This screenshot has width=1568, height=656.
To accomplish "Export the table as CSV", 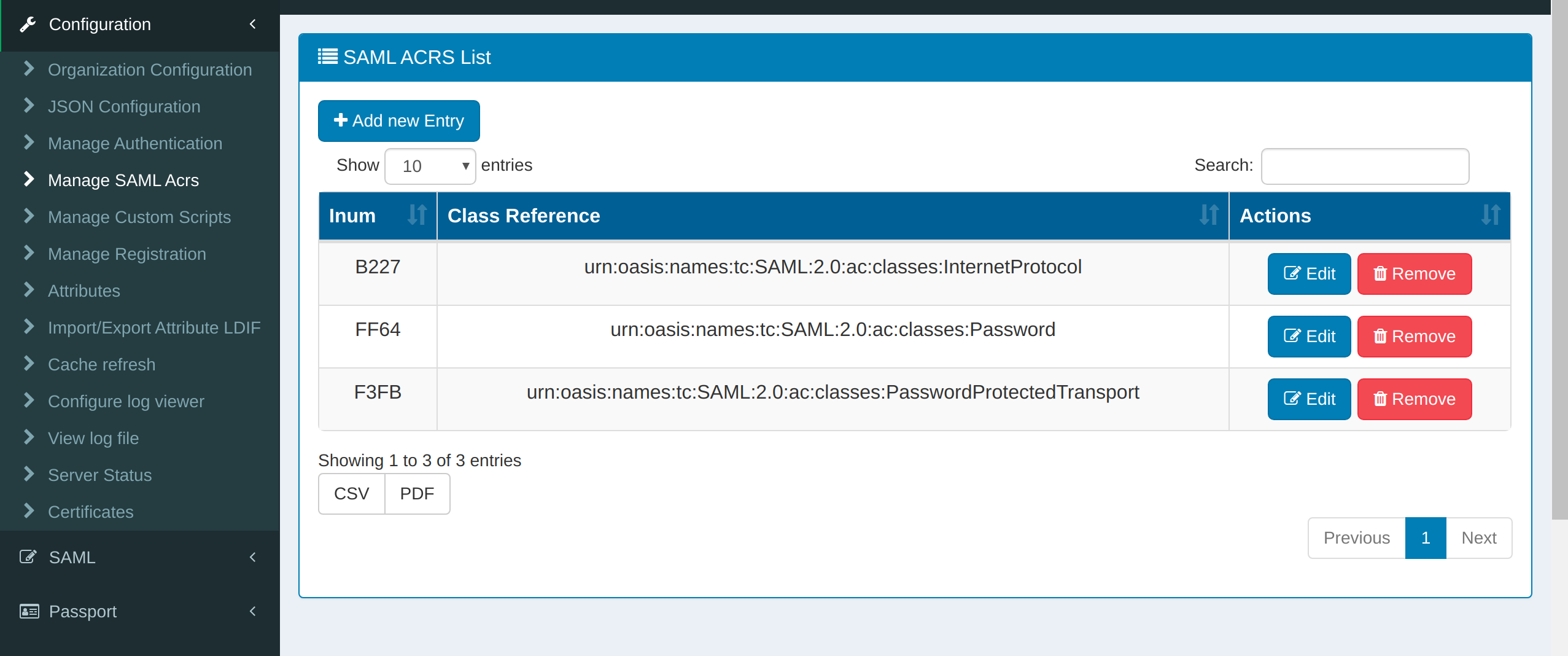I will coord(351,494).
